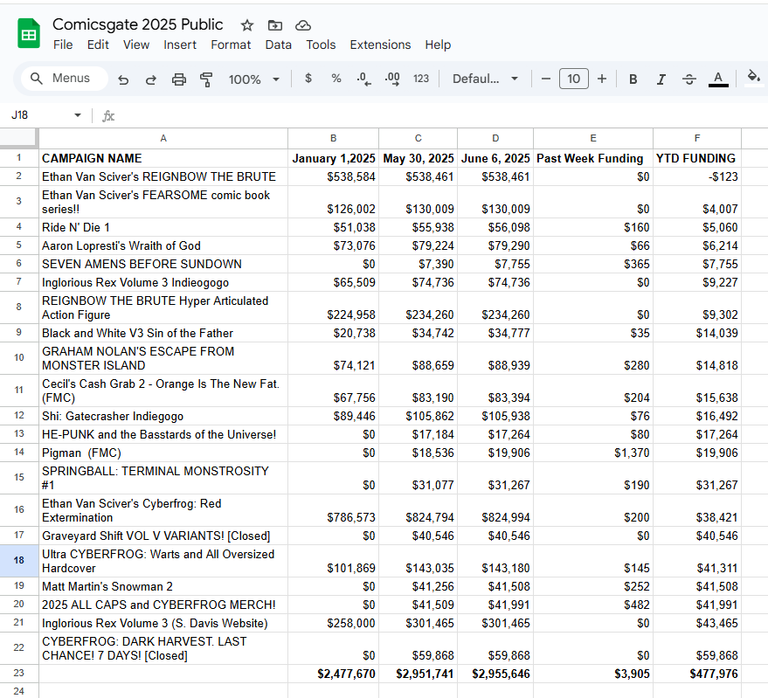
Task: Select the $786,573 January cell
Action: [333, 510]
